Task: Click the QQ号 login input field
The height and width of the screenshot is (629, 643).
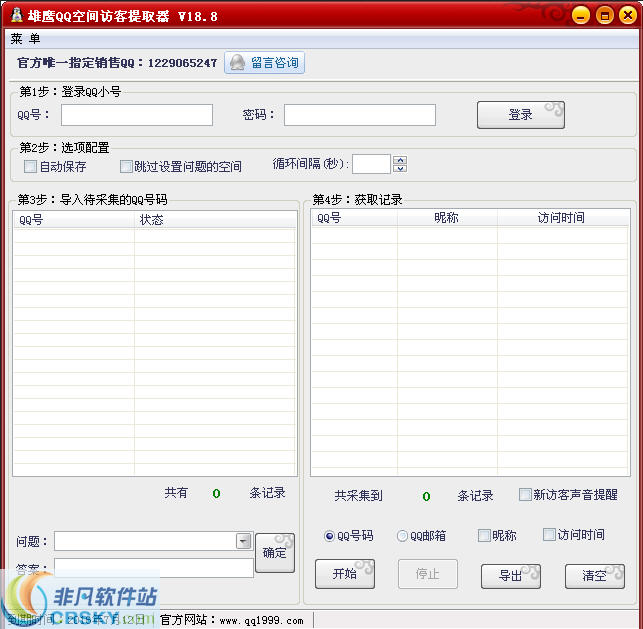Action: 137,115
